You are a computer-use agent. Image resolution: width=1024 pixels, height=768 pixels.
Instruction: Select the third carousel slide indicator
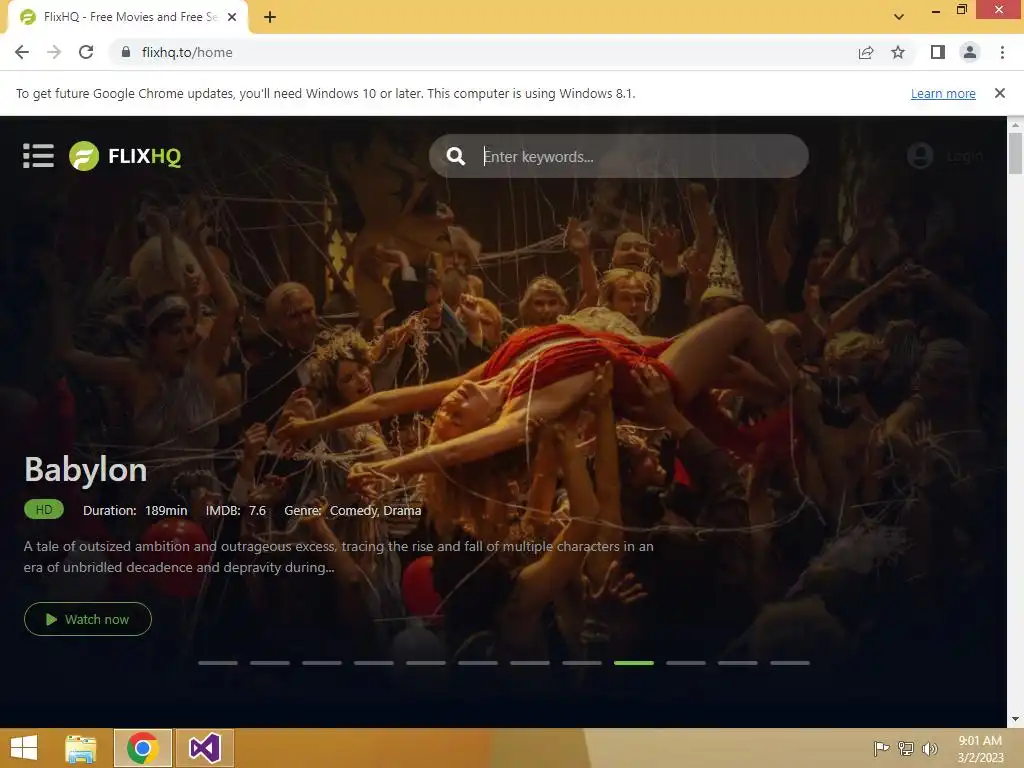(321, 663)
